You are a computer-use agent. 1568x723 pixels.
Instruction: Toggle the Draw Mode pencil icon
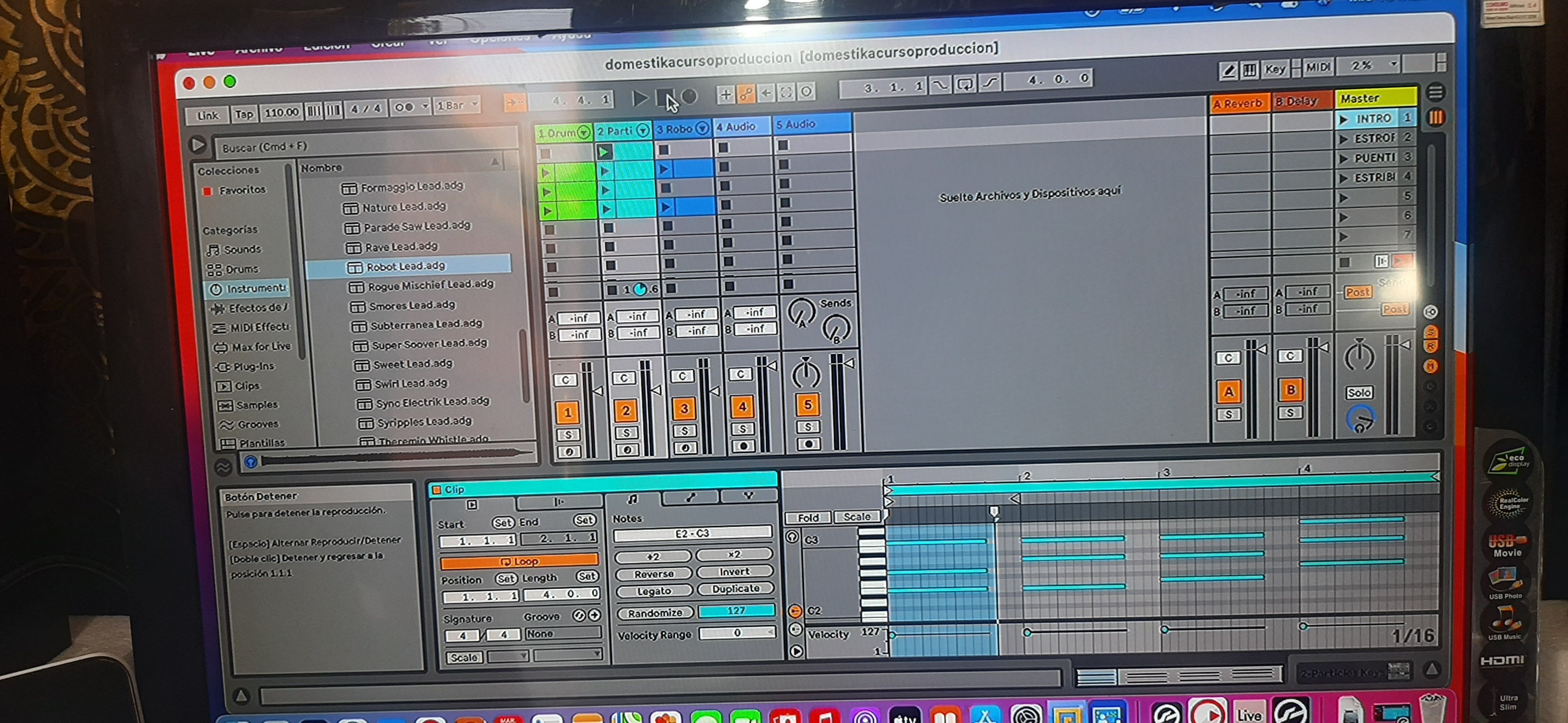pos(1229,71)
